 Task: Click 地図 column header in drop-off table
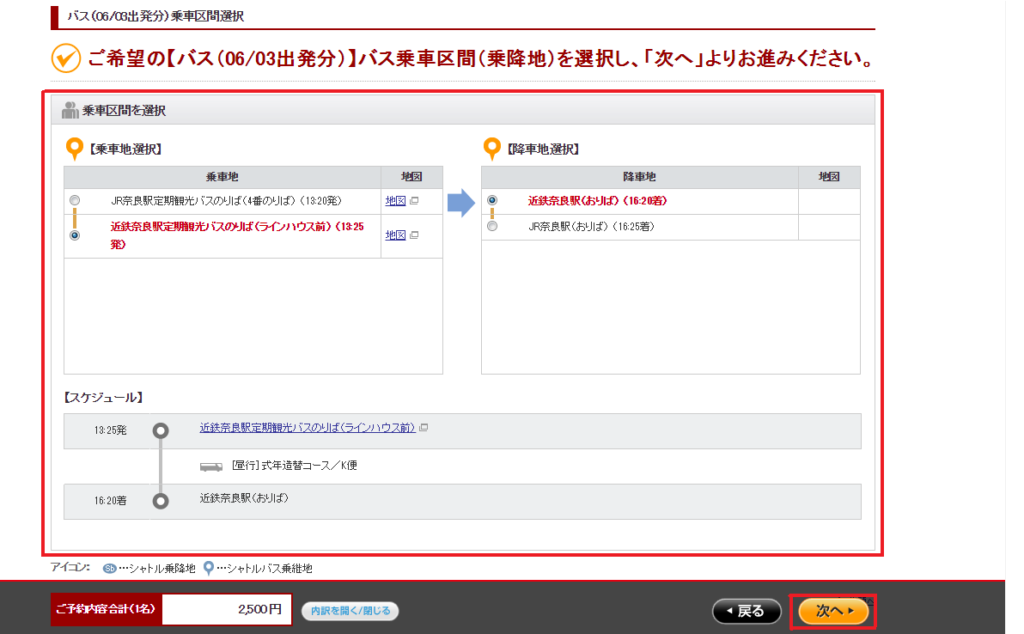click(829, 177)
